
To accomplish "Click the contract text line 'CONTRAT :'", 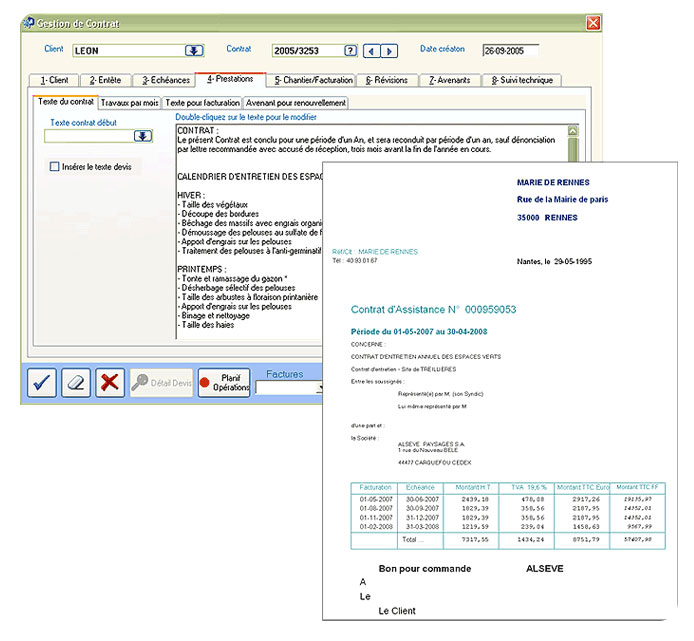I will tap(198, 130).
